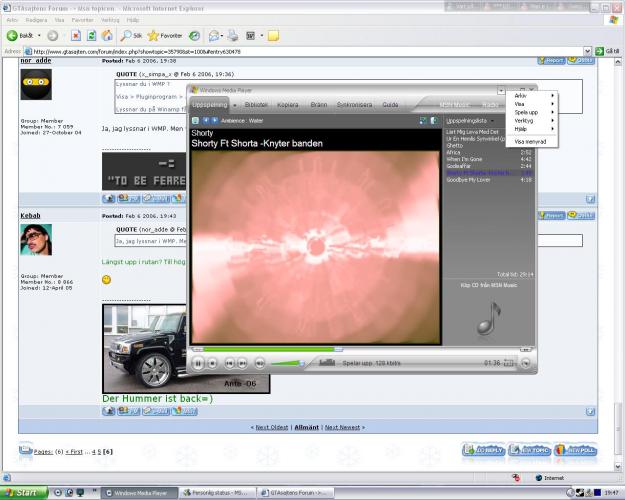Screen dimensions: 625x500
Task: Click the IE Home toolbar icon
Action: tap(106, 35)
